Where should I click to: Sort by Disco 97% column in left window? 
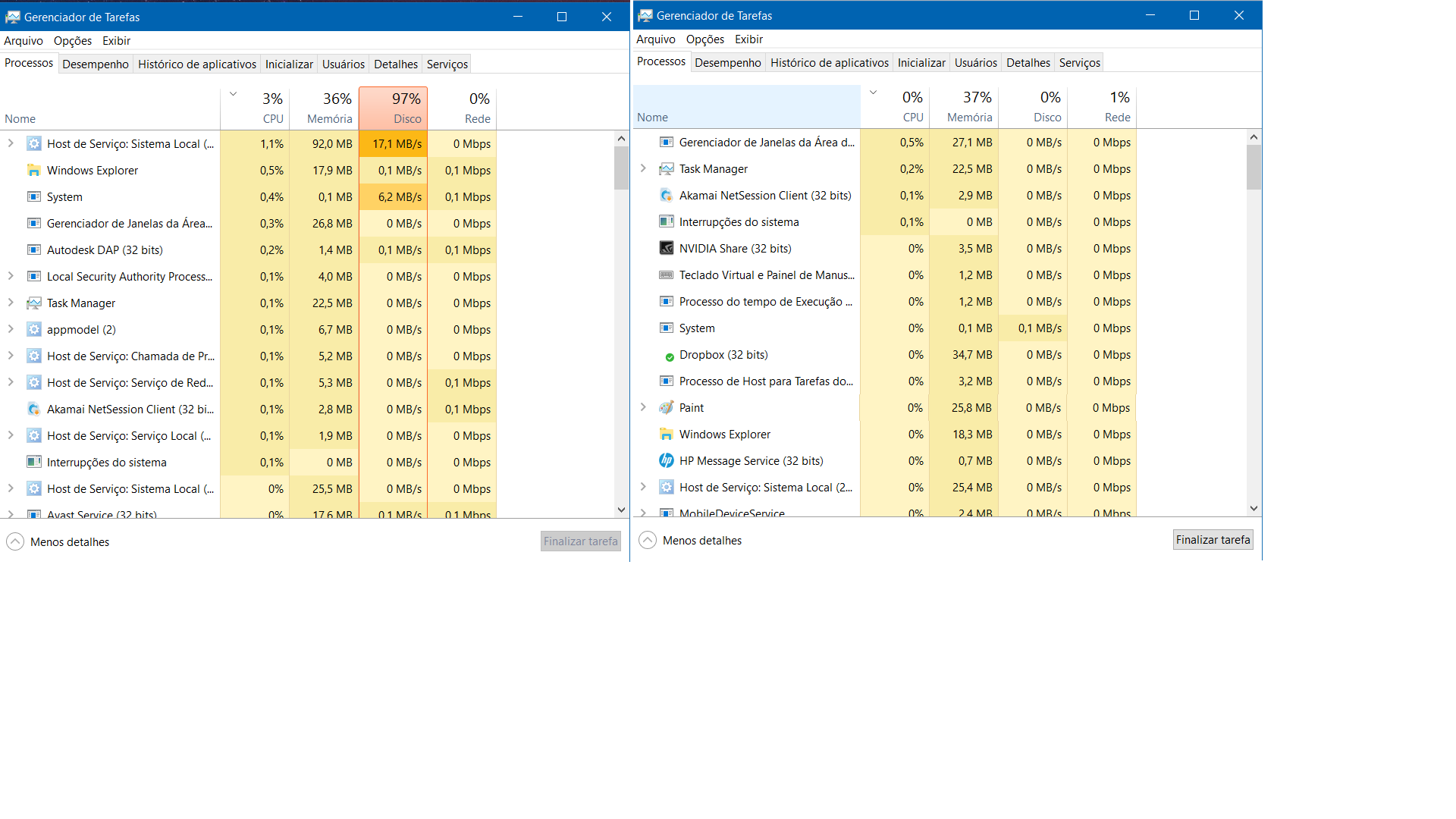tap(393, 108)
